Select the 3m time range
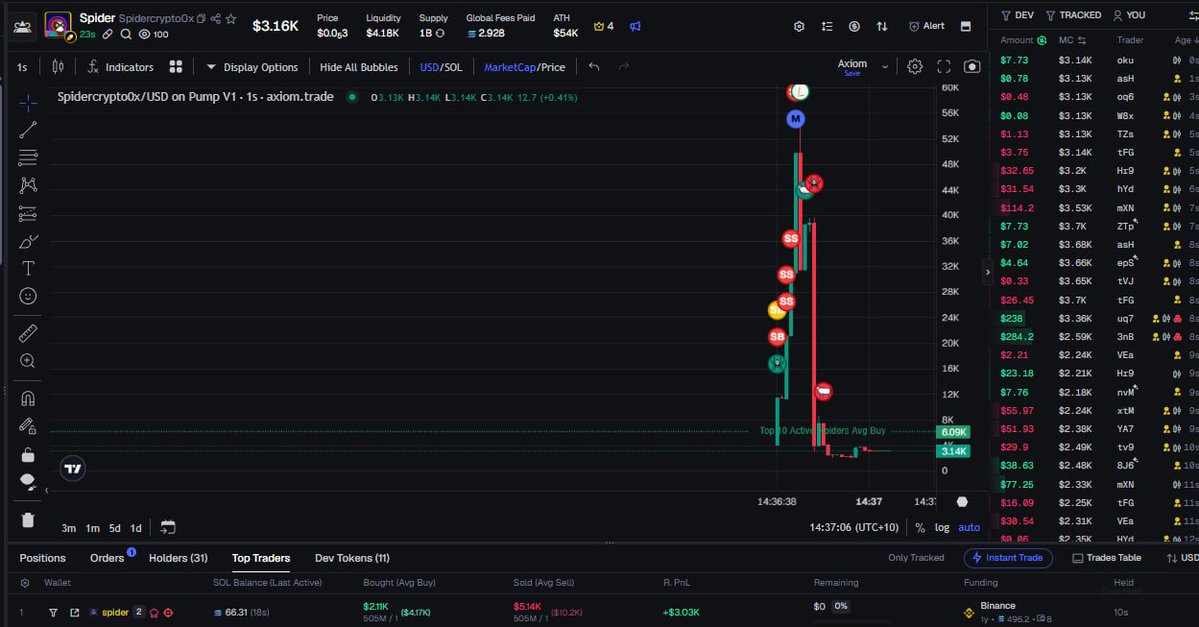This screenshot has width=1199, height=627. [x=69, y=528]
